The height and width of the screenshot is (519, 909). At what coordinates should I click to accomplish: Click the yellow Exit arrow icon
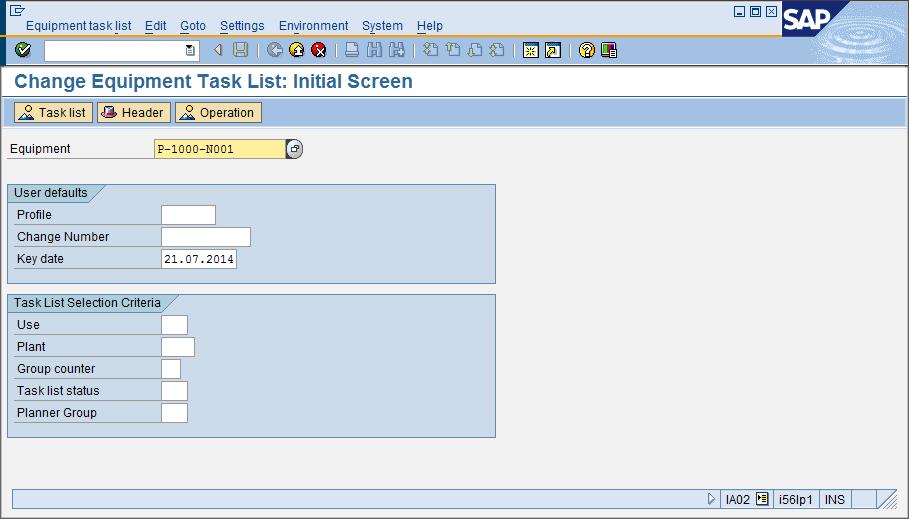coord(296,50)
